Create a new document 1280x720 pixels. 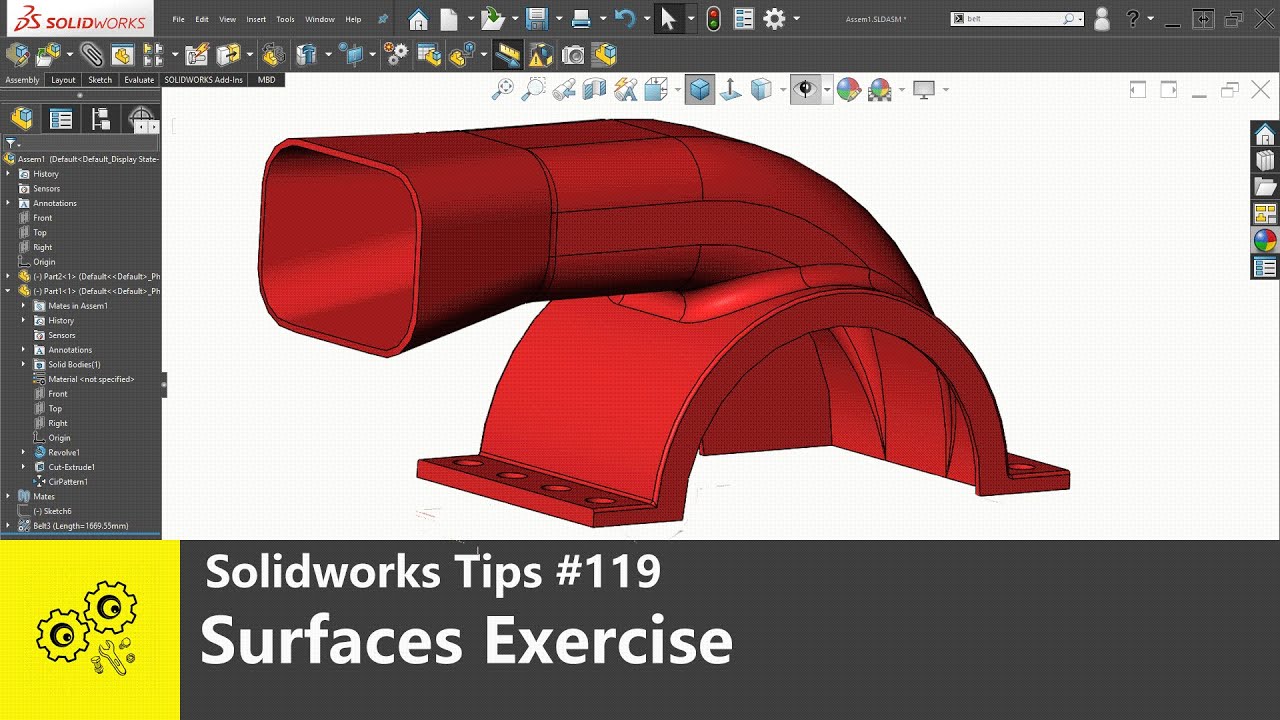click(x=449, y=19)
